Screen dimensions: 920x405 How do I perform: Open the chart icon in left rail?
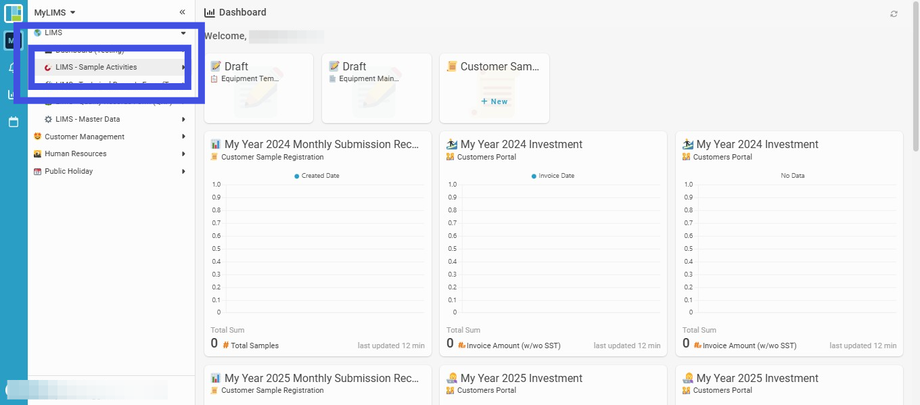12,95
